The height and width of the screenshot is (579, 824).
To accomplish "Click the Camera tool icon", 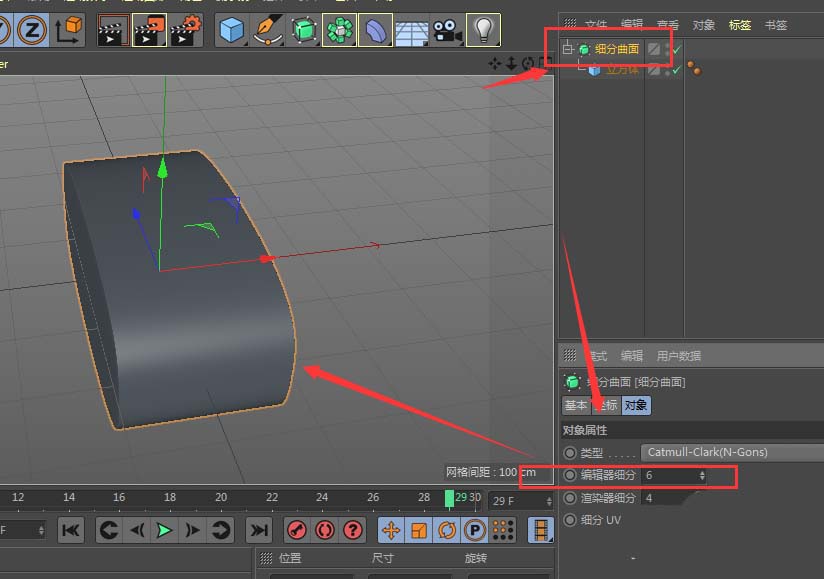I will click(x=445, y=30).
